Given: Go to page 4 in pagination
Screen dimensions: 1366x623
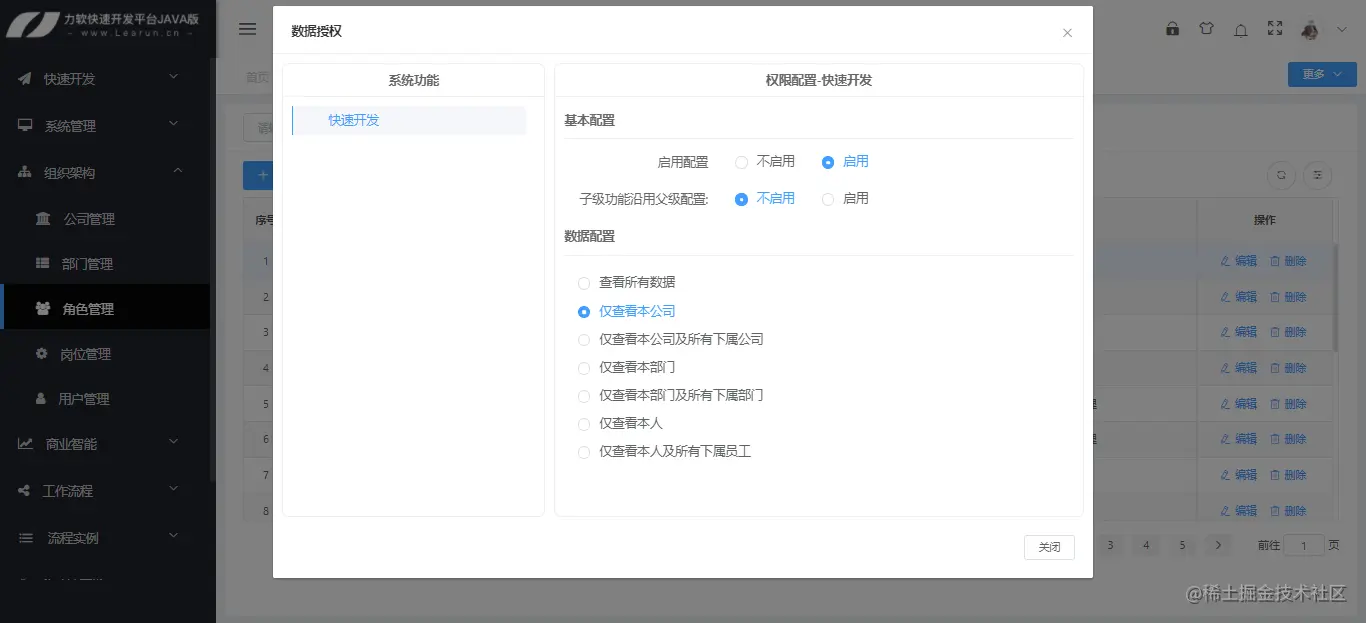Looking at the screenshot, I should (1146, 545).
